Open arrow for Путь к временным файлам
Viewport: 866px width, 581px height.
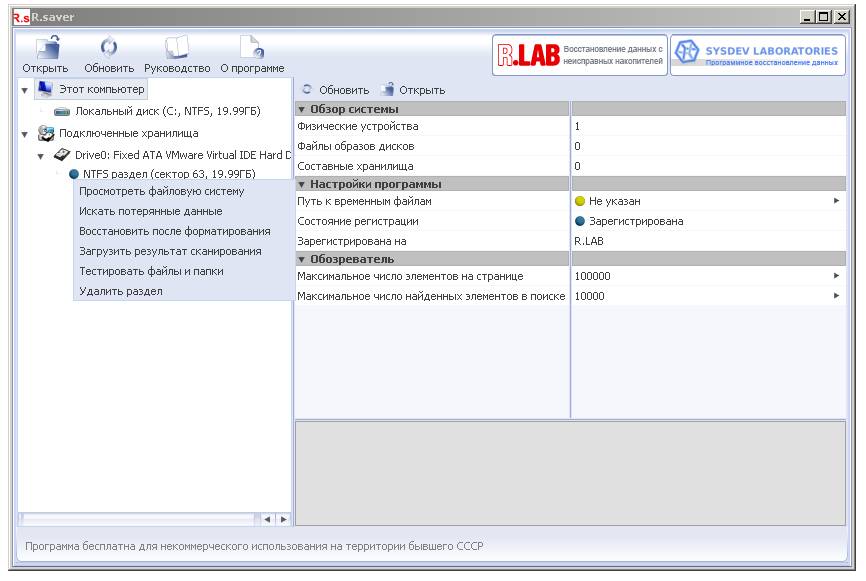point(836,202)
